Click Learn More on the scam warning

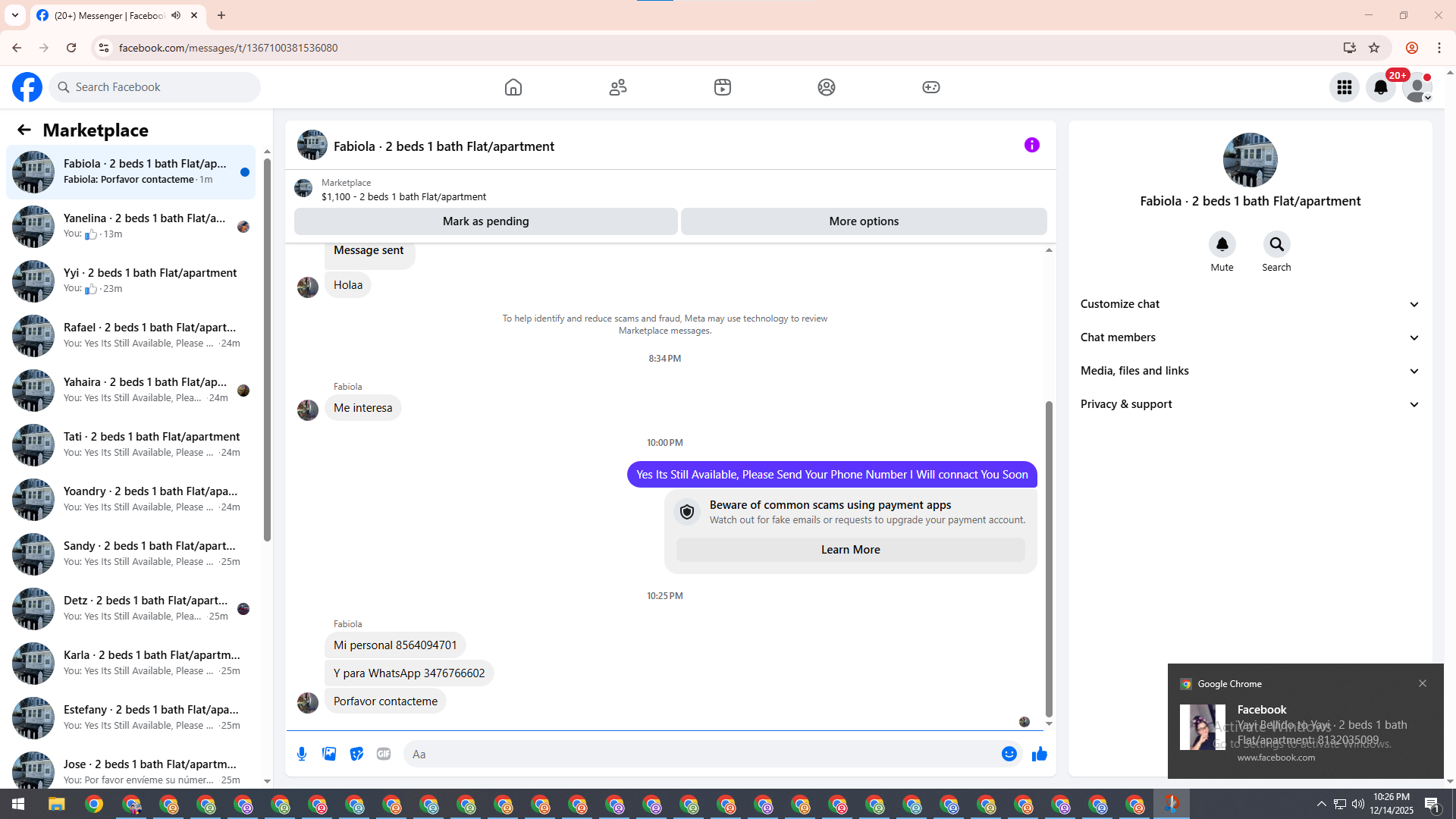[850, 550]
